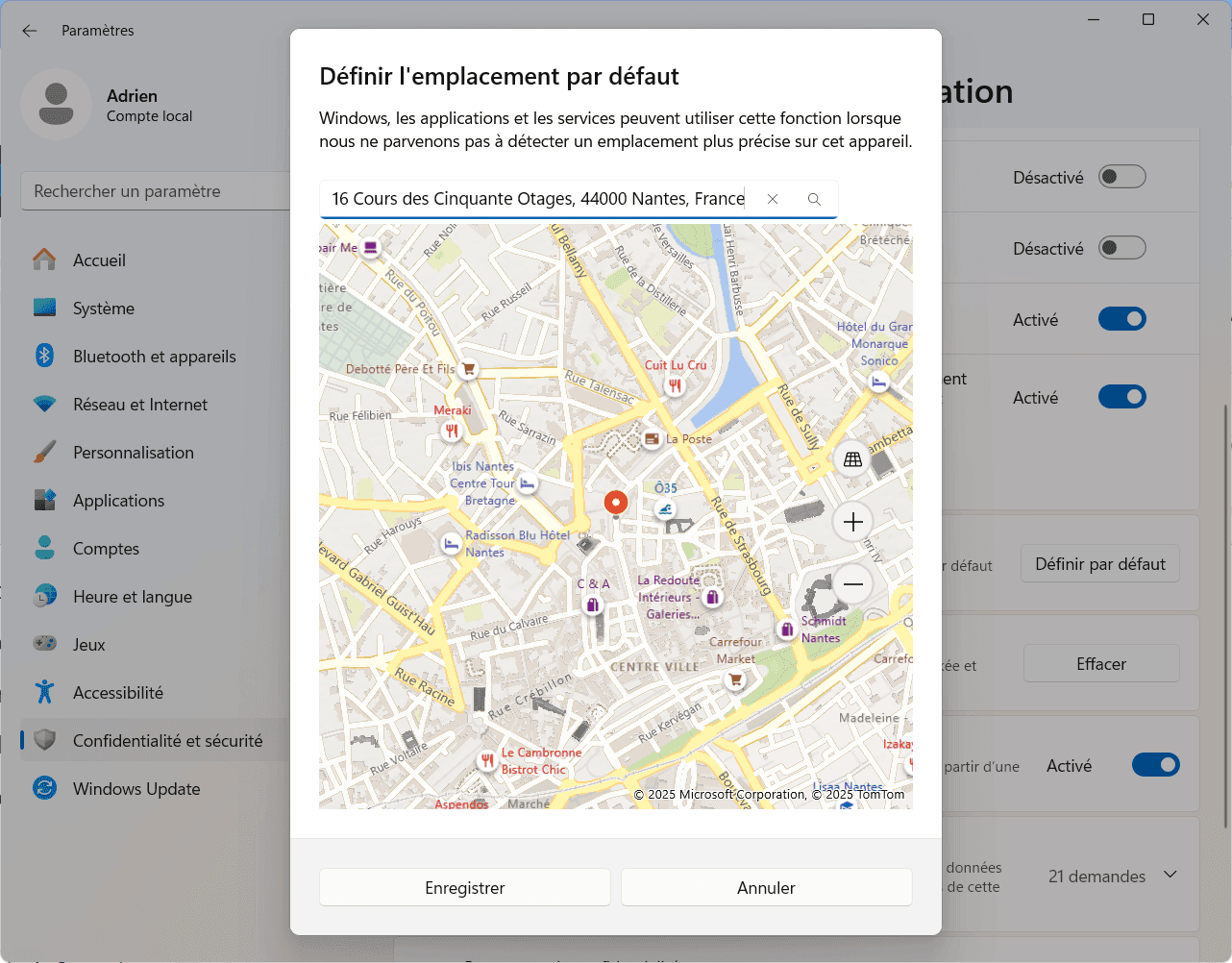This screenshot has width=1232, height=963.
Task: Click the CENTRE VILLE label on the map
Action: [x=654, y=667]
